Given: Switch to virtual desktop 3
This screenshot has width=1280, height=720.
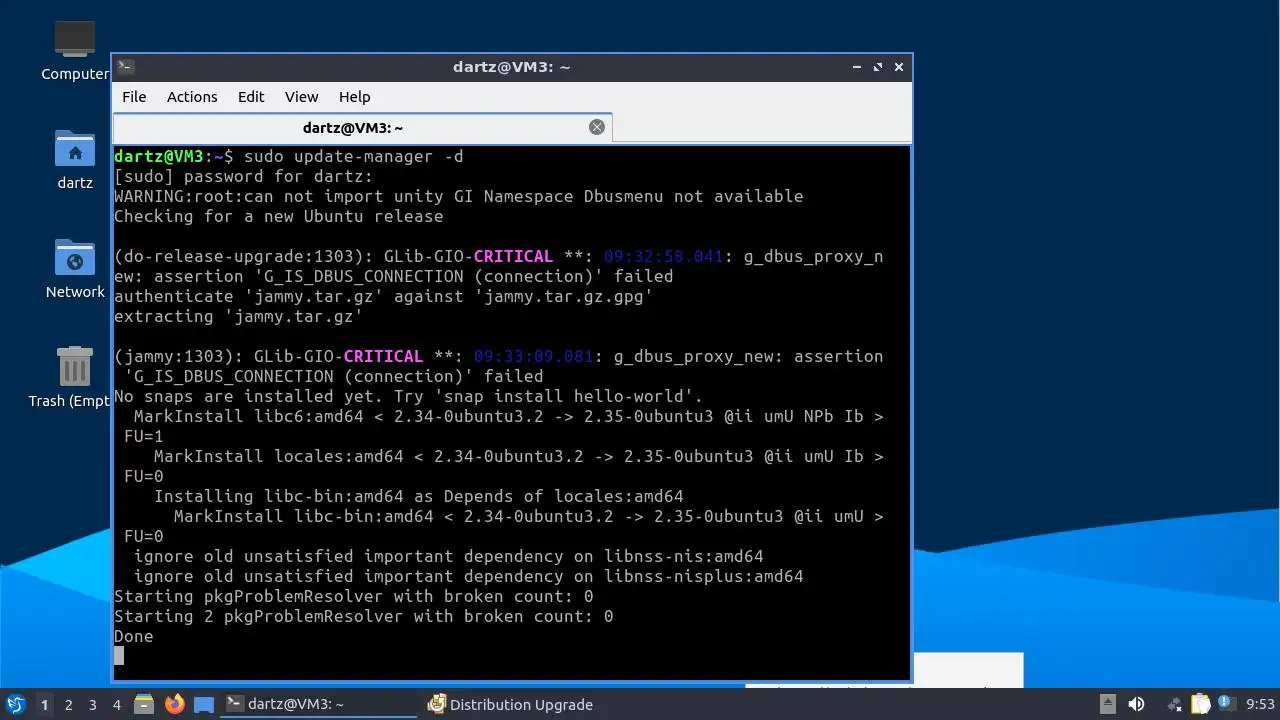Looking at the screenshot, I should click(92, 705).
